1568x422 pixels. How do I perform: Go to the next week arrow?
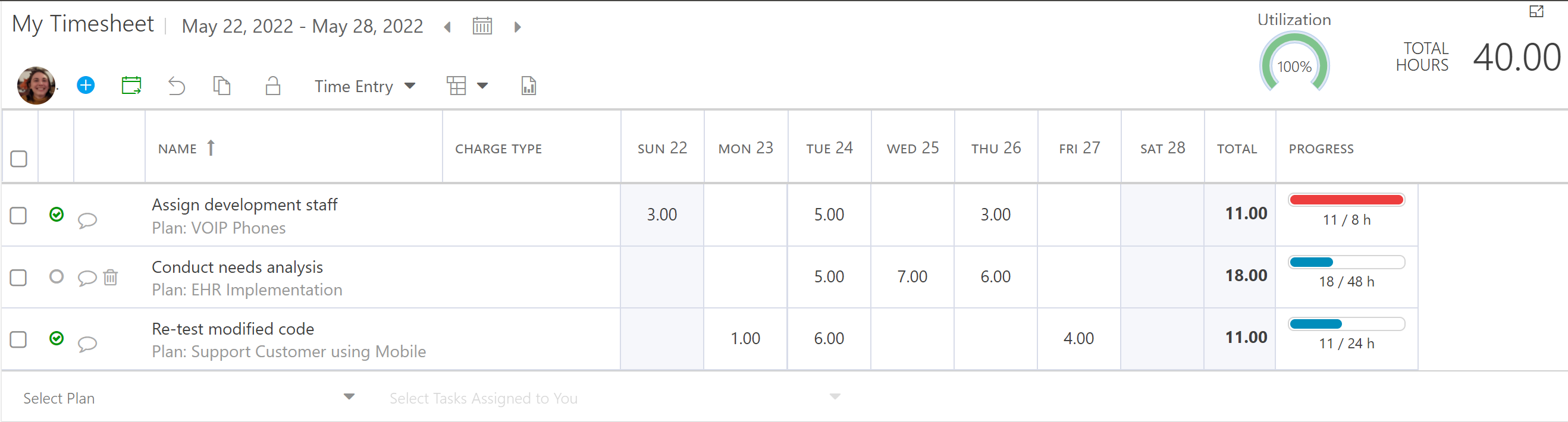518,27
